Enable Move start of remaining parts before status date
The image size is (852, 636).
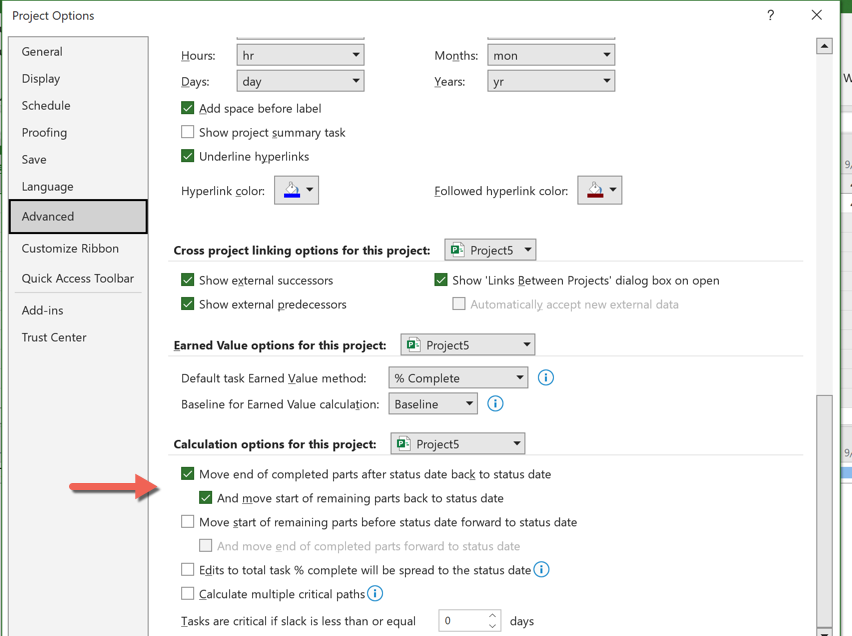[187, 522]
